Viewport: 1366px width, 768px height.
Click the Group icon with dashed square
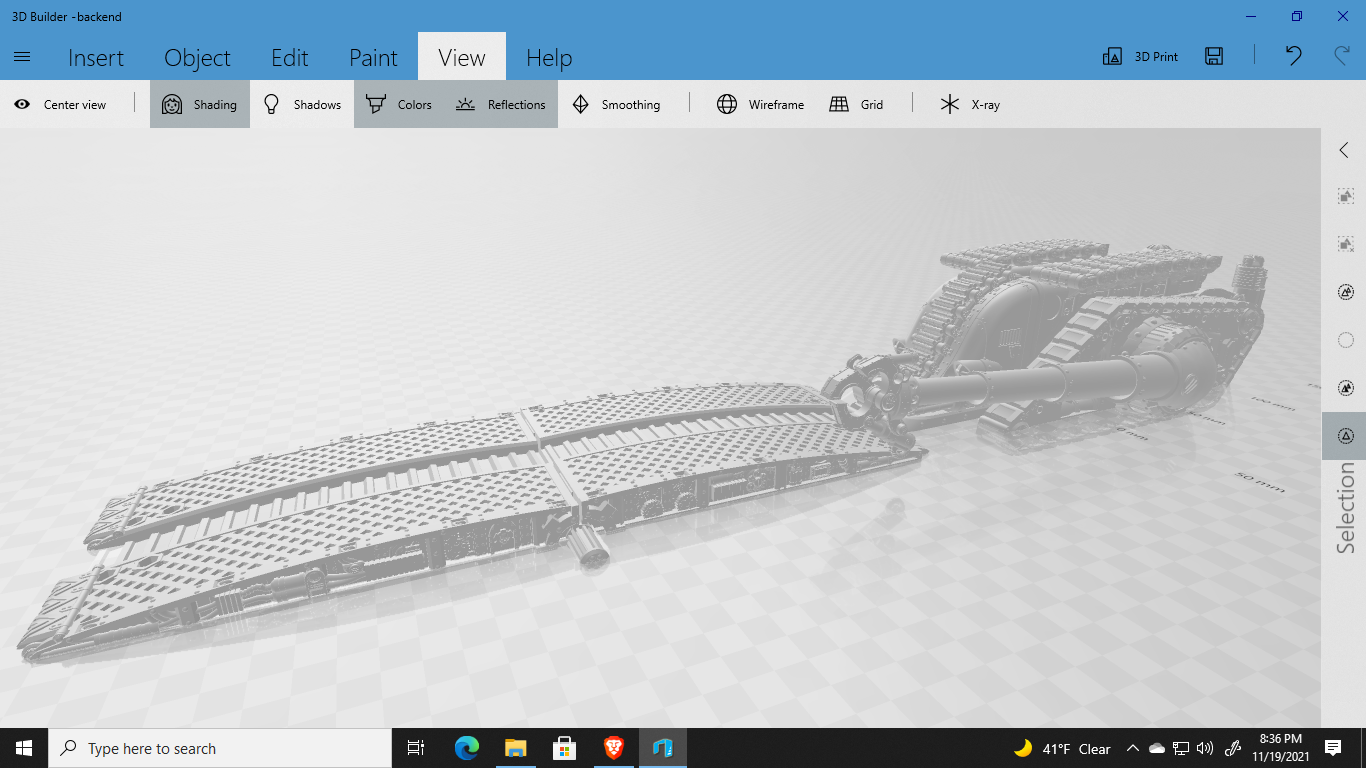pyautogui.click(x=1346, y=197)
